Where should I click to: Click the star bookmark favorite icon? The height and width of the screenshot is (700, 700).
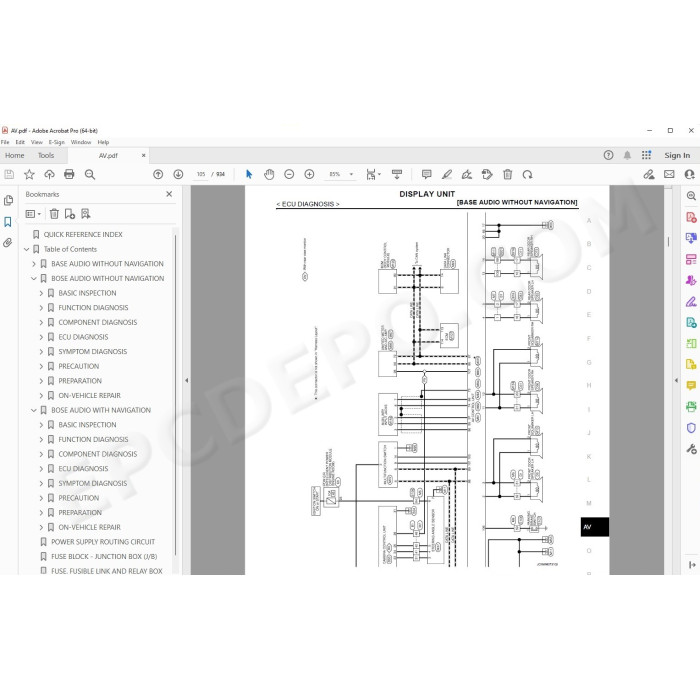[x=29, y=175]
